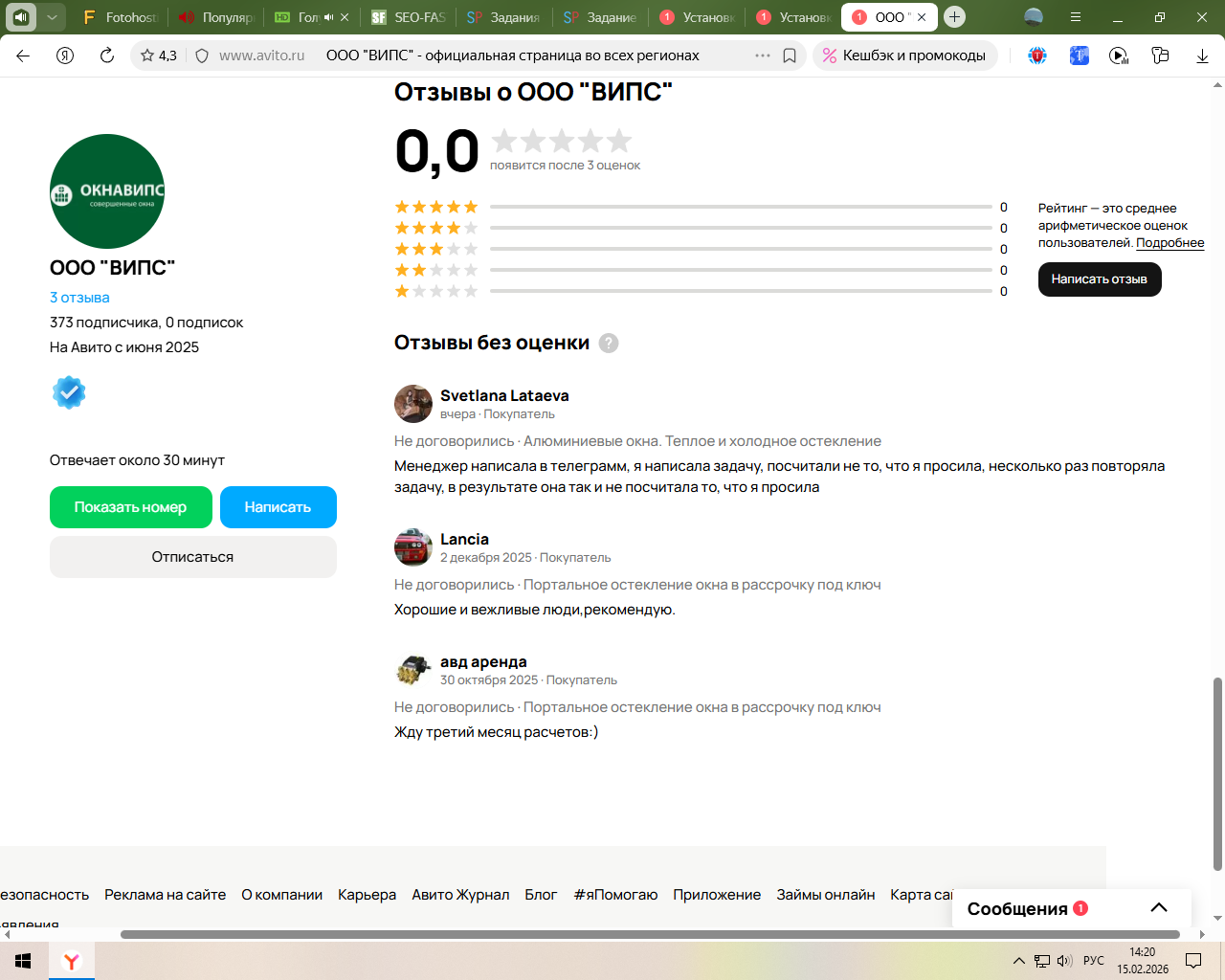The height and width of the screenshot is (980, 1225).
Task: Open the Windows notification center icon
Action: coord(1193,961)
